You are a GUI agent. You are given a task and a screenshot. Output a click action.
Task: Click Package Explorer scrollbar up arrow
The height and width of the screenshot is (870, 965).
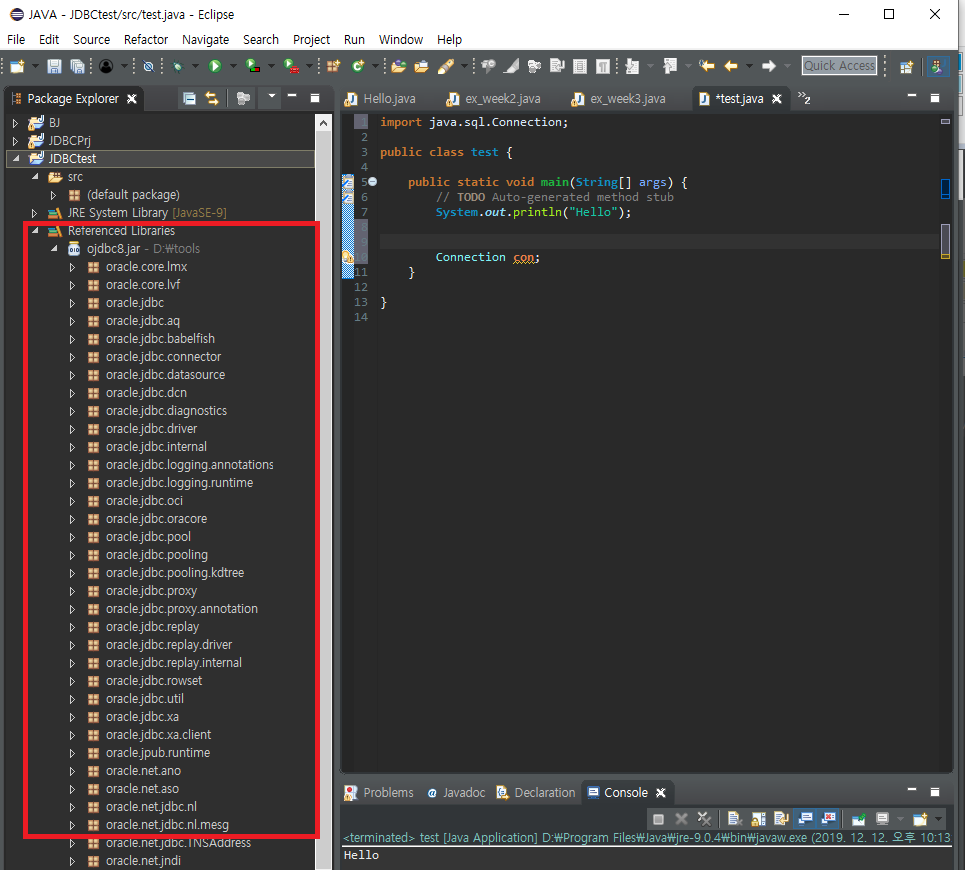pyautogui.click(x=323, y=123)
